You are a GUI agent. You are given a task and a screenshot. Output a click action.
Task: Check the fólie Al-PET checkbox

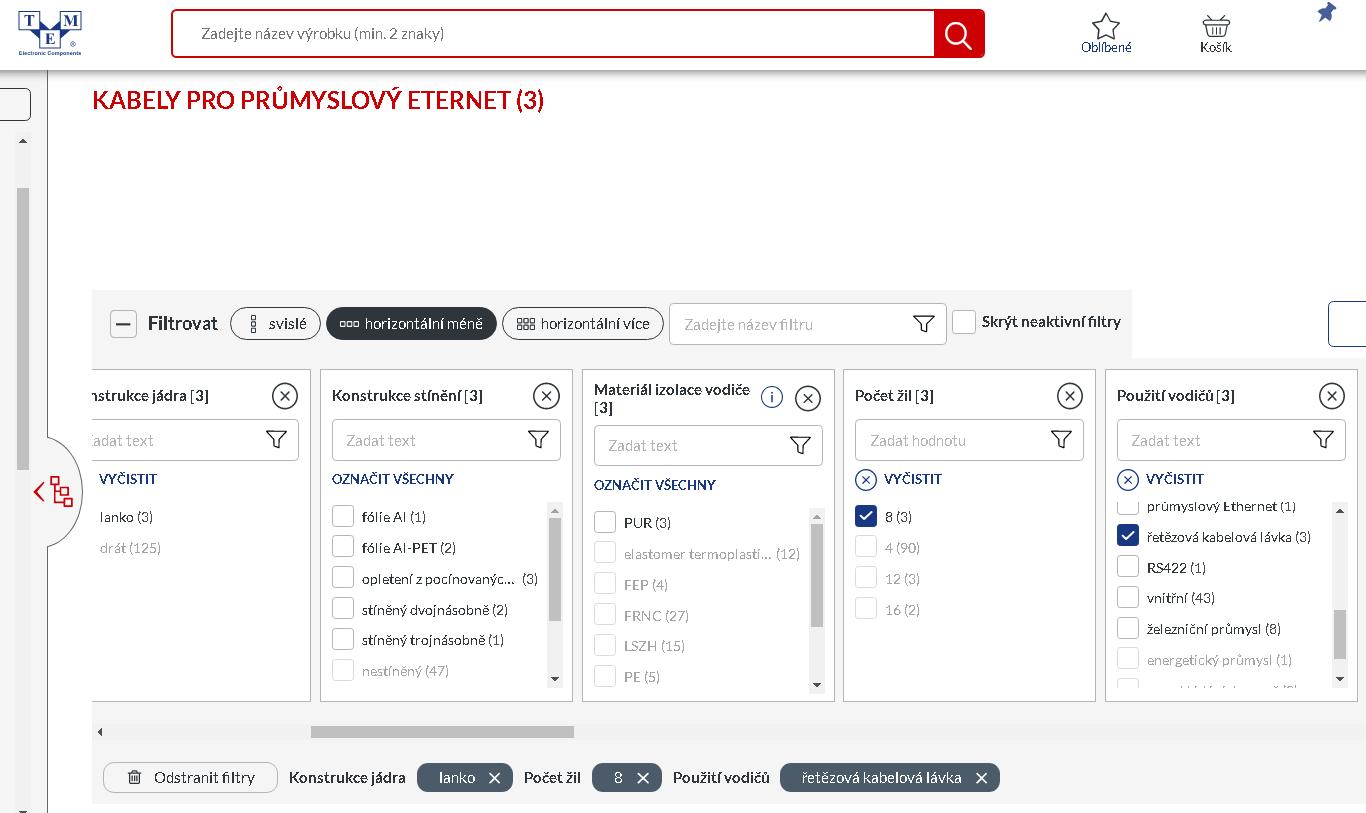pos(343,547)
